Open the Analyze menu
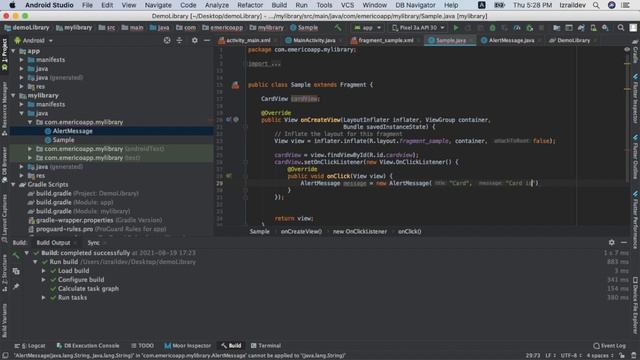Image resolution: width=640 pixels, height=360 pixels. [x=217, y=5]
